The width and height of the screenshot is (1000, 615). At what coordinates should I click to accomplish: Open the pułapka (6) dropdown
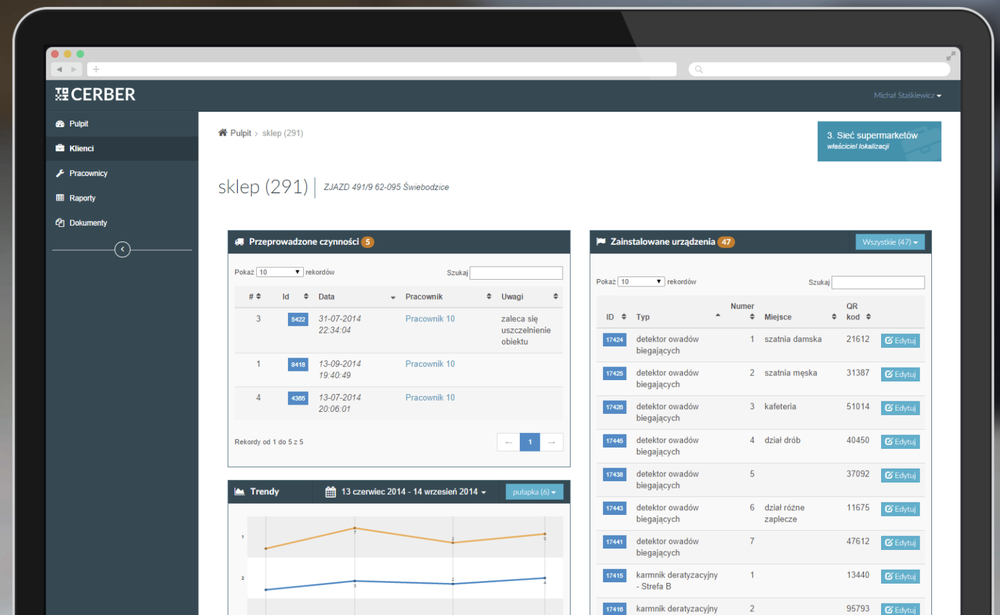[x=534, y=492]
